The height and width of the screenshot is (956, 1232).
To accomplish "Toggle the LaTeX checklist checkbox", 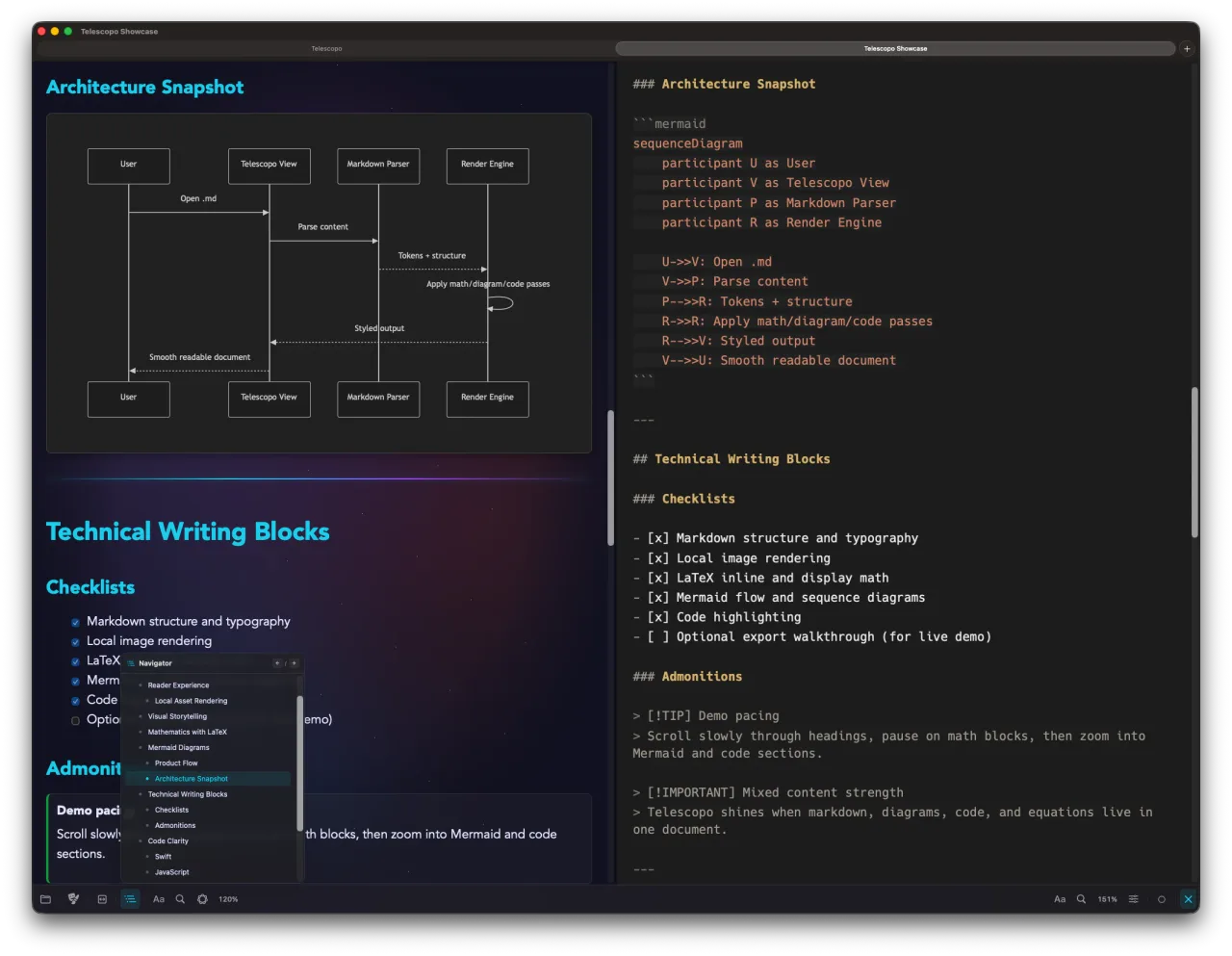I will [75, 661].
